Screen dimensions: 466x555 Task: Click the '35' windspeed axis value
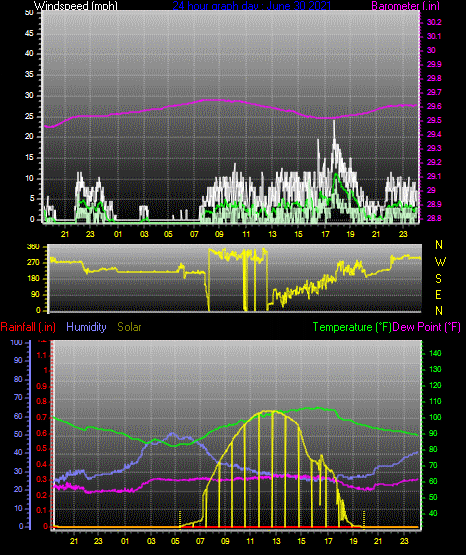(29, 75)
